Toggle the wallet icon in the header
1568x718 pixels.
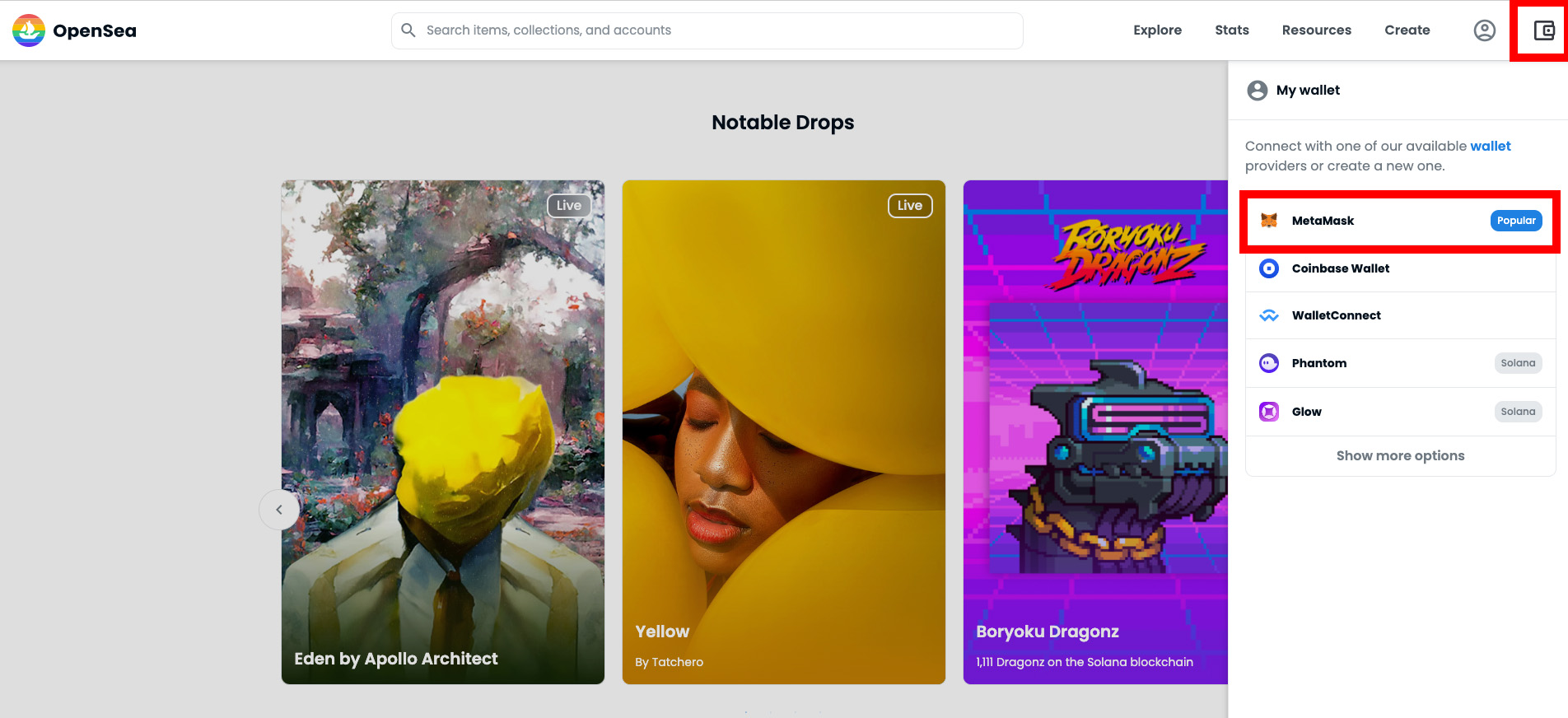click(1543, 30)
